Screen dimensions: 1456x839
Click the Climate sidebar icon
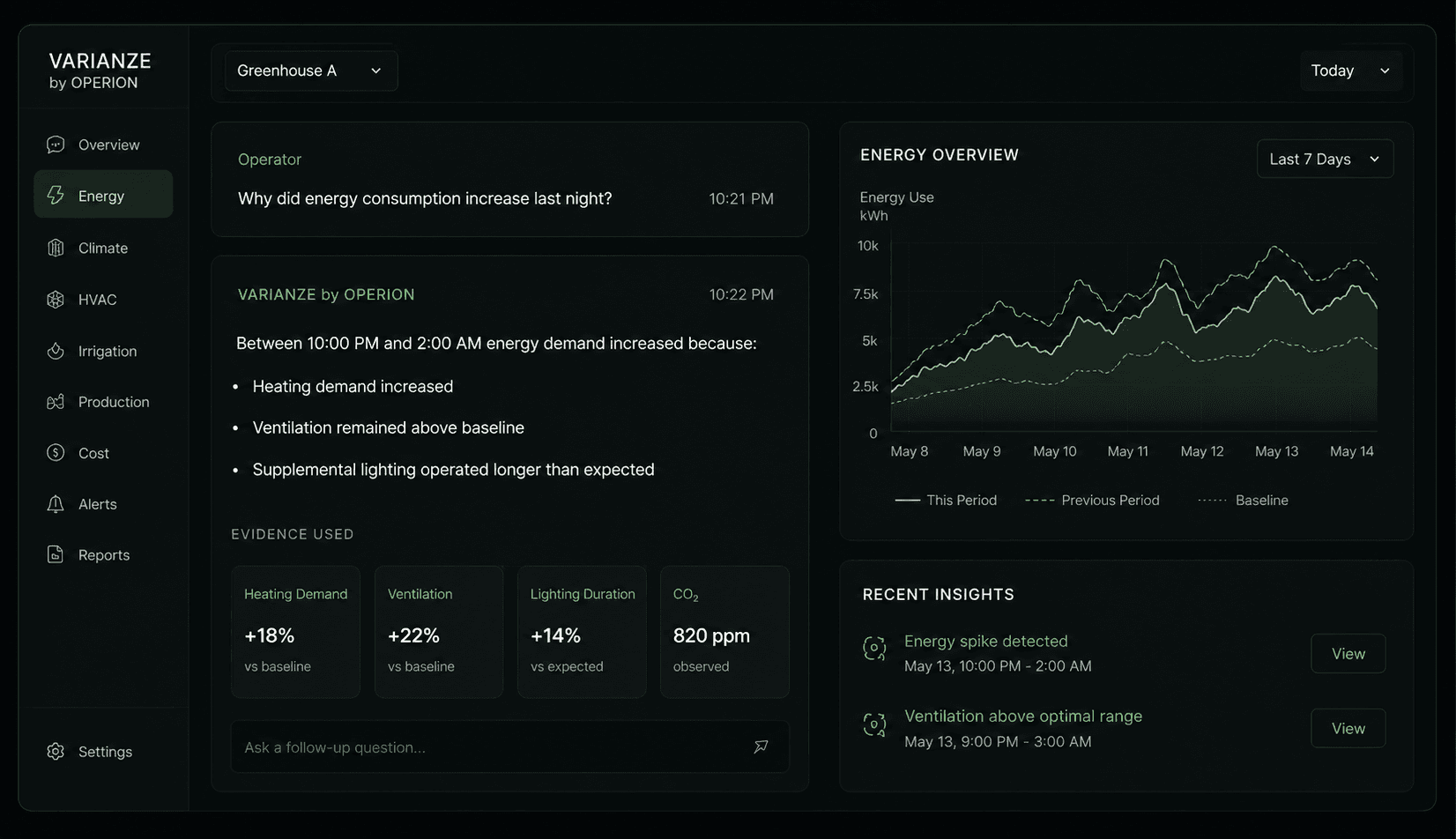[56, 248]
